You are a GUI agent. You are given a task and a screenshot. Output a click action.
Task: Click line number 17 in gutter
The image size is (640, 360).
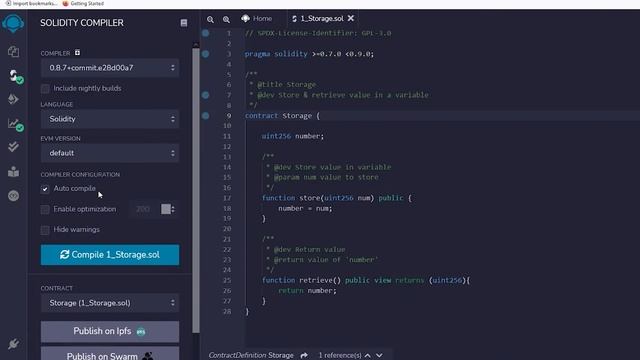(227, 198)
